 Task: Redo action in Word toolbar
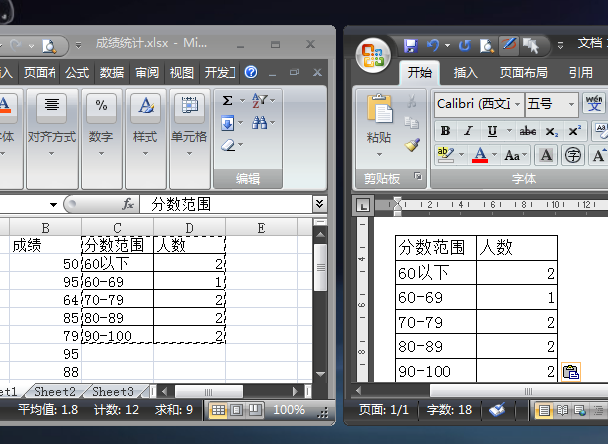click(464, 46)
